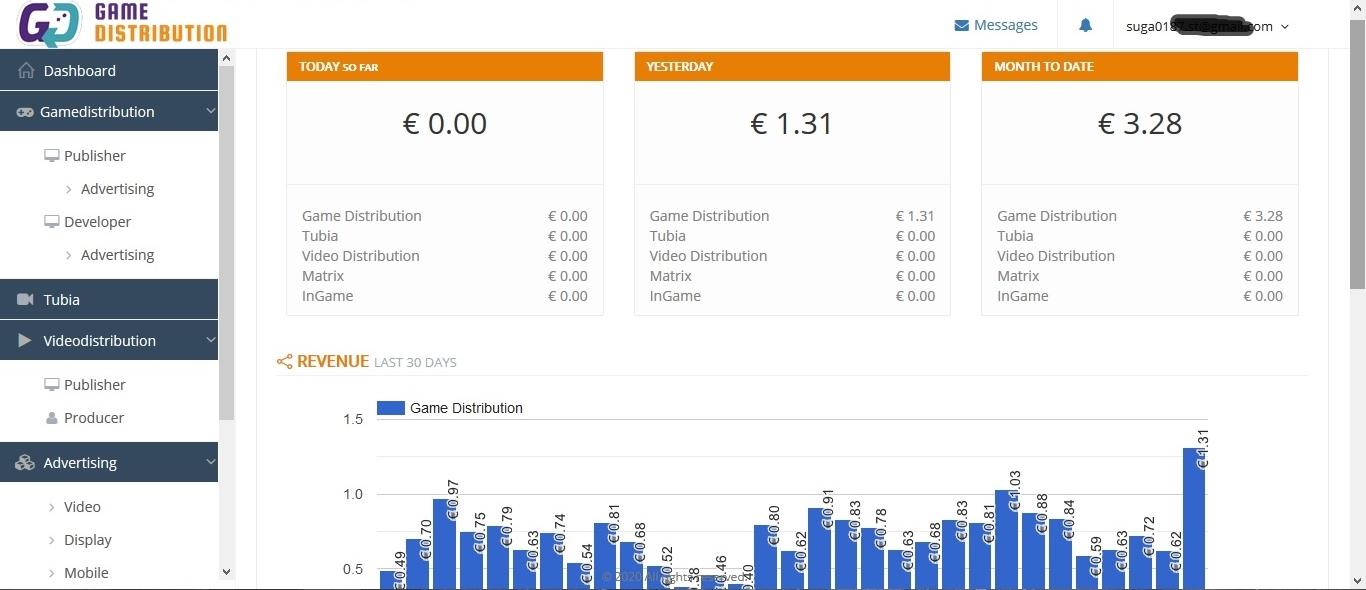Screen dimensions: 1366x590
Task: Open the Messages link
Action: click(x=1006, y=25)
